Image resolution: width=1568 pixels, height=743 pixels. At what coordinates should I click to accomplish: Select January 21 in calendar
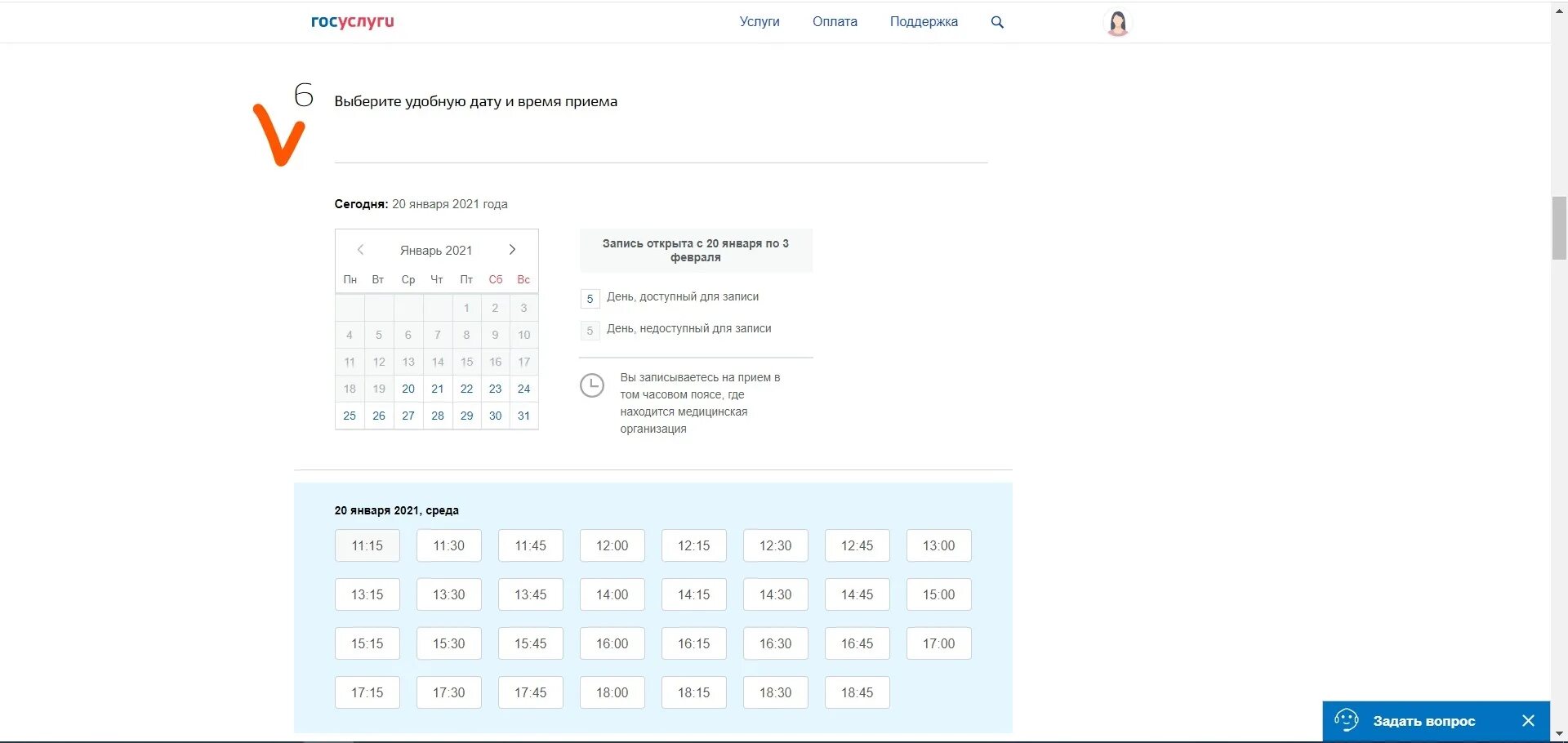pos(438,389)
